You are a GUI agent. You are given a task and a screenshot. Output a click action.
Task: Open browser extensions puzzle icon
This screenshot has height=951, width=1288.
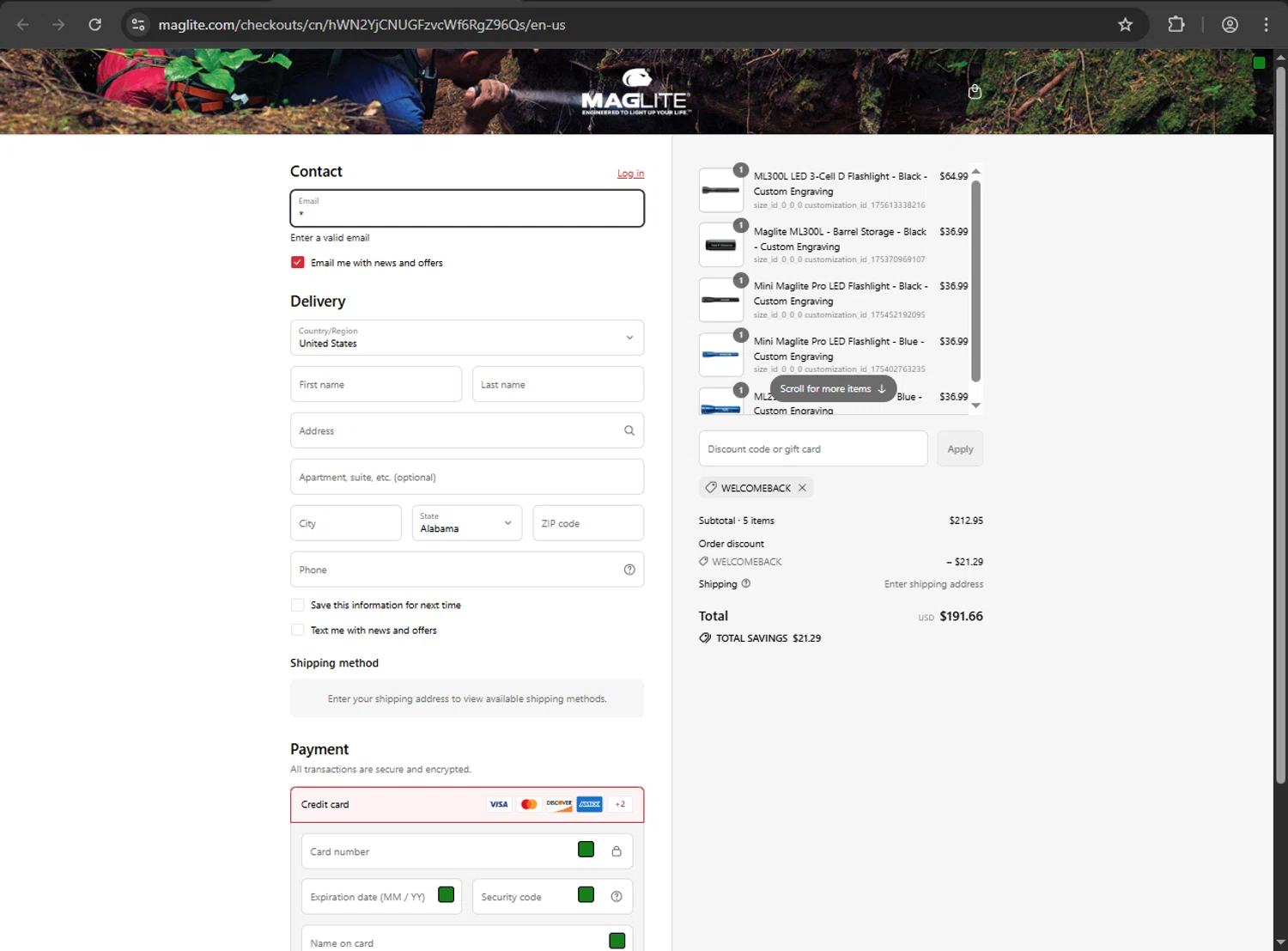coord(1176,25)
